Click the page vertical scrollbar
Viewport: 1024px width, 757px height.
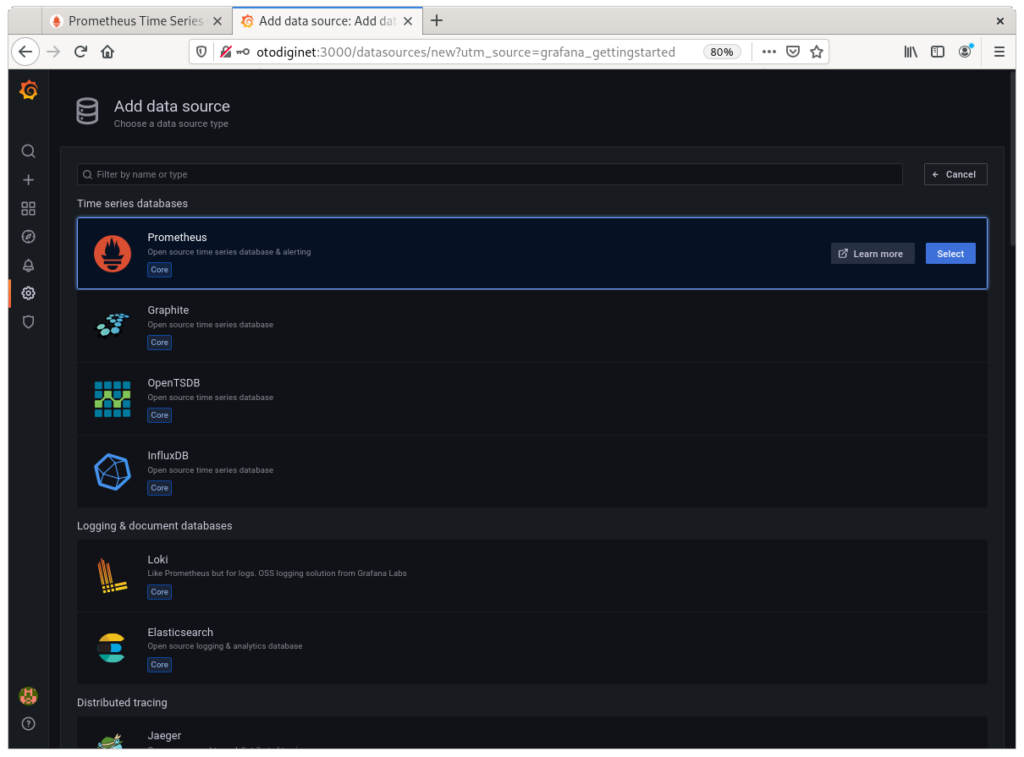coord(1012,157)
